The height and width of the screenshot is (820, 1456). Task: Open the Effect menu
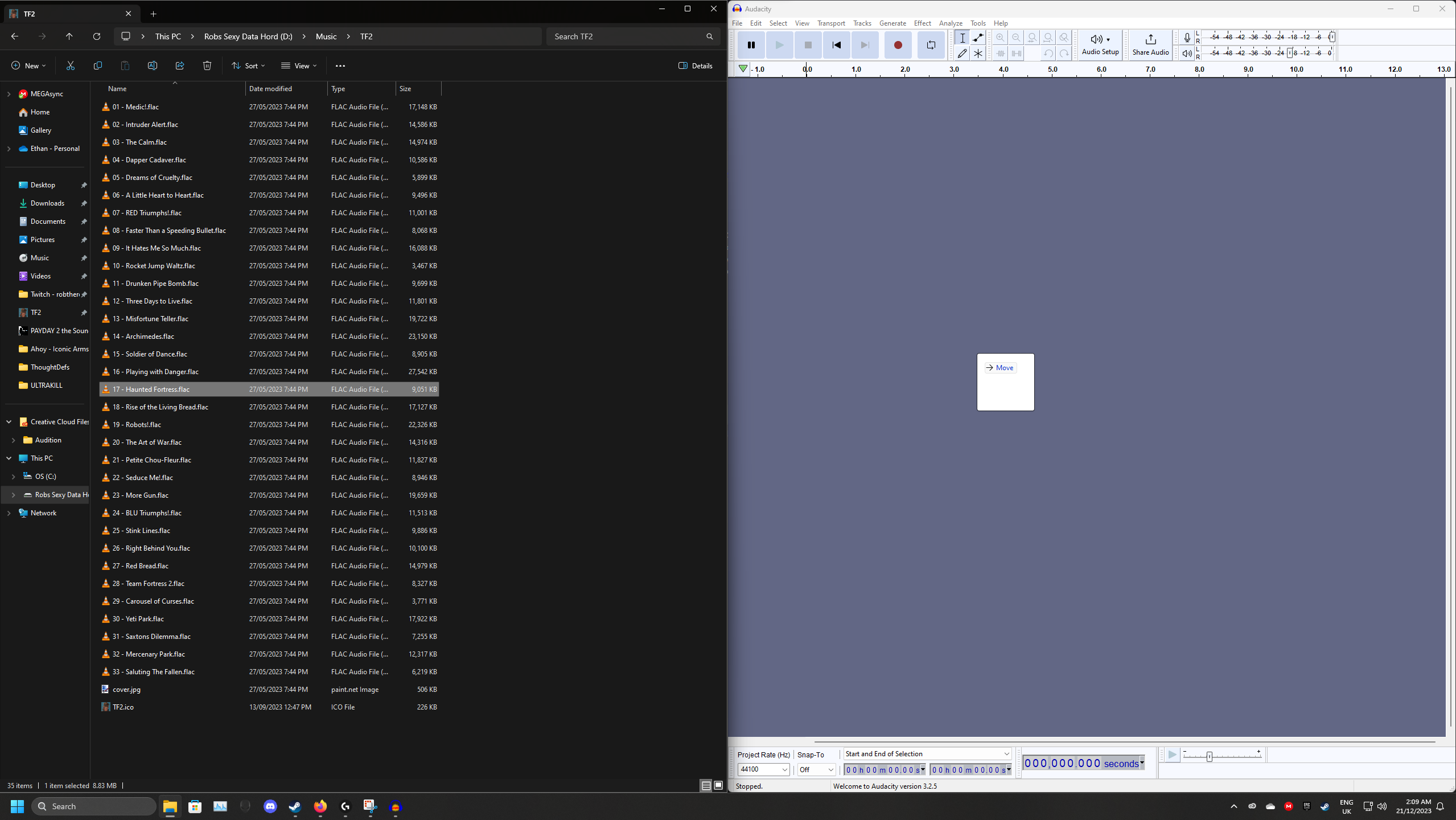tap(922, 23)
